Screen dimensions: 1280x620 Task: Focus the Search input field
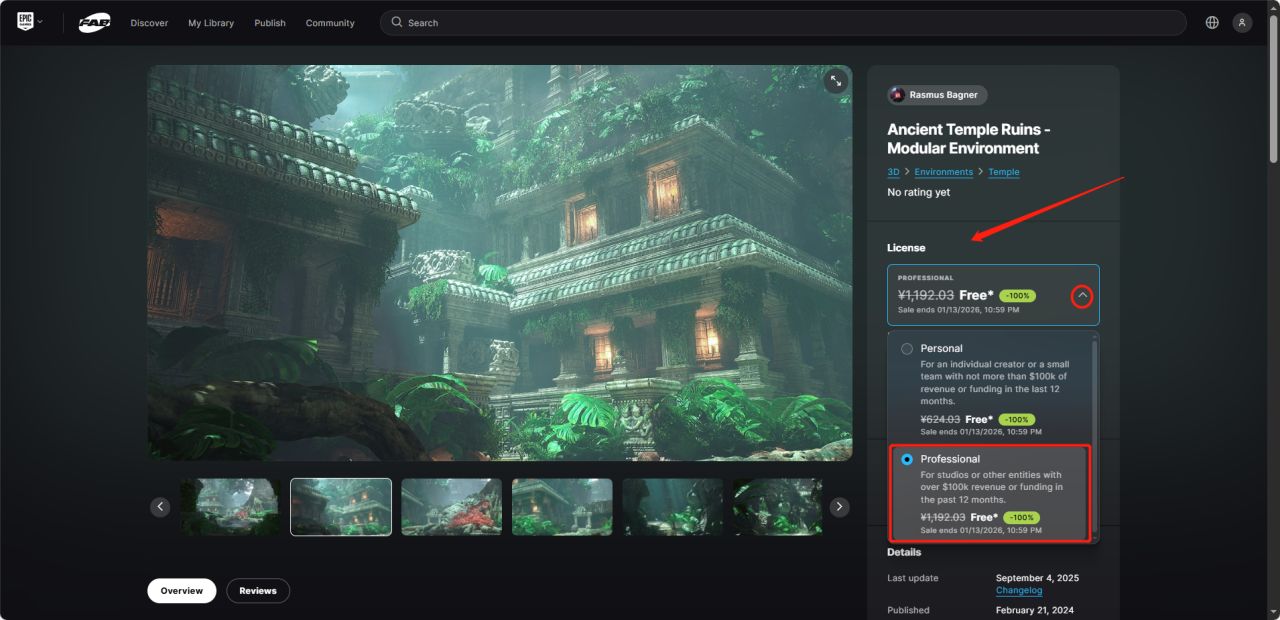783,22
